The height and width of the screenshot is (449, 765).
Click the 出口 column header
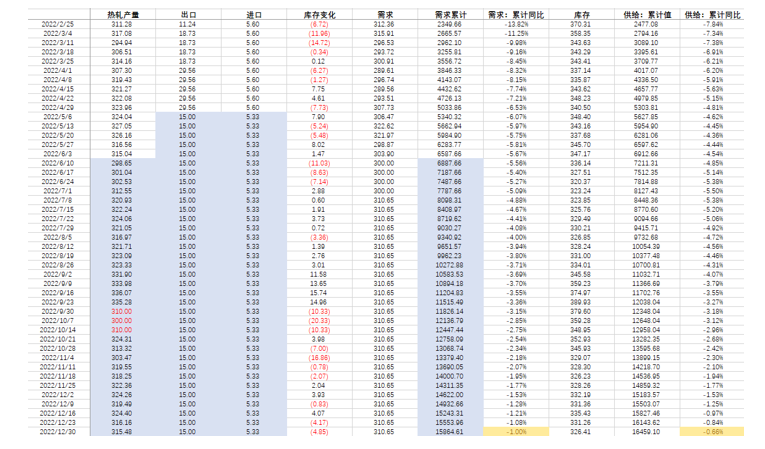[x=188, y=15]
